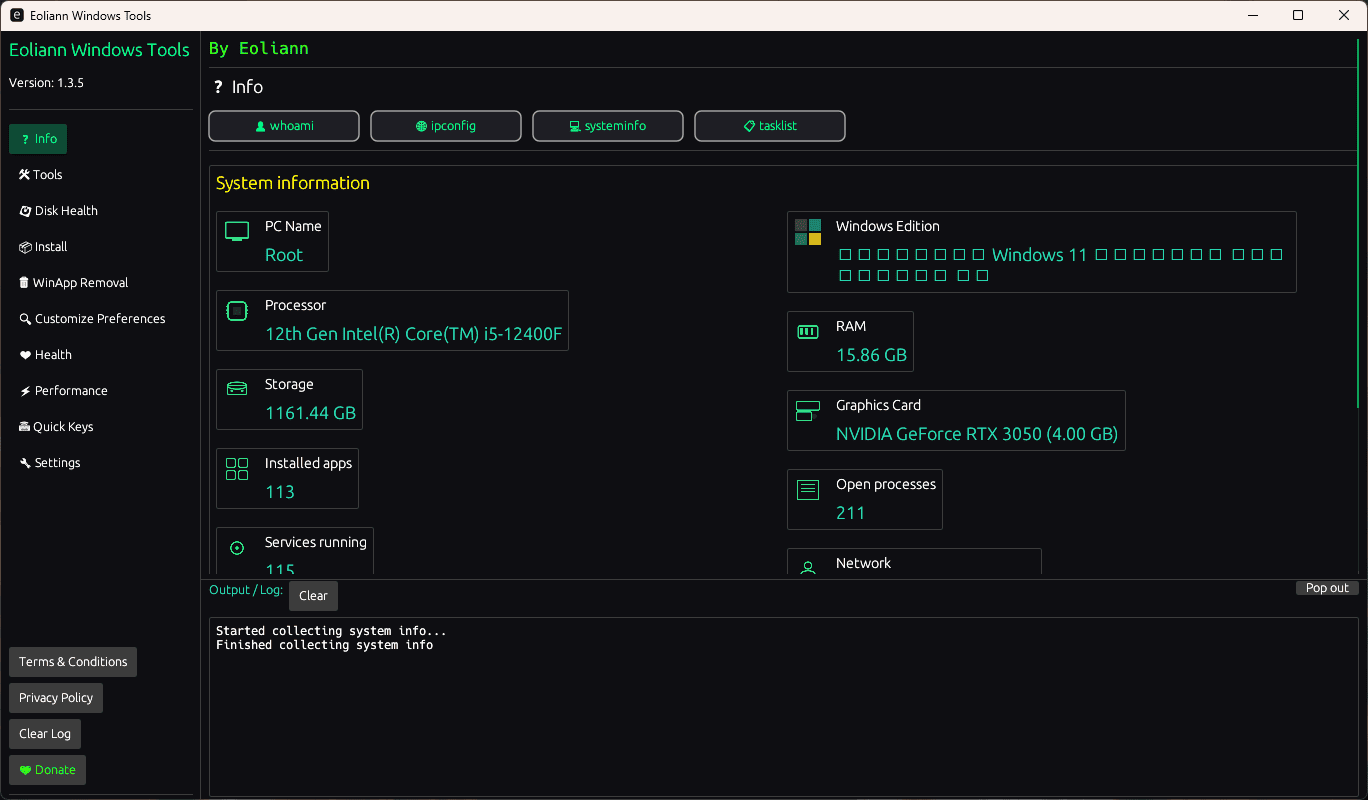Click the computer icon on systeminfo button

[575, 127]
